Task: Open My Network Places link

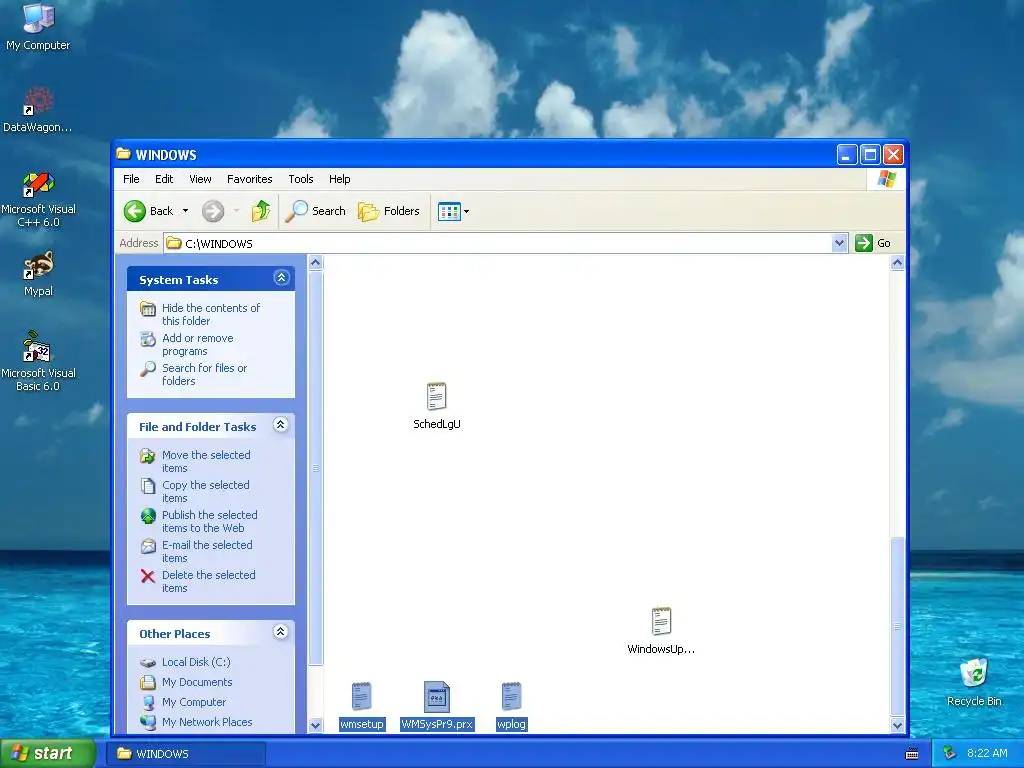Action: 207,722
